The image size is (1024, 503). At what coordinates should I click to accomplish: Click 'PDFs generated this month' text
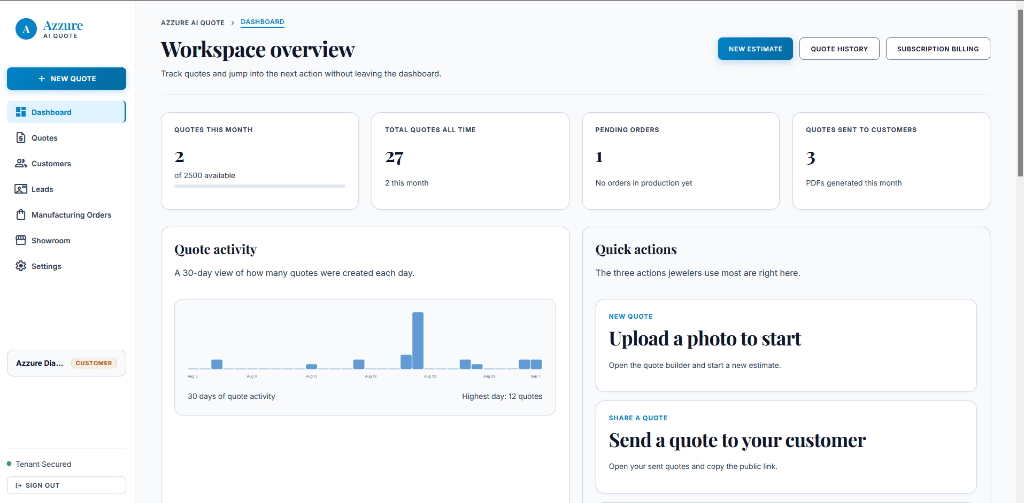coord(854,183)
